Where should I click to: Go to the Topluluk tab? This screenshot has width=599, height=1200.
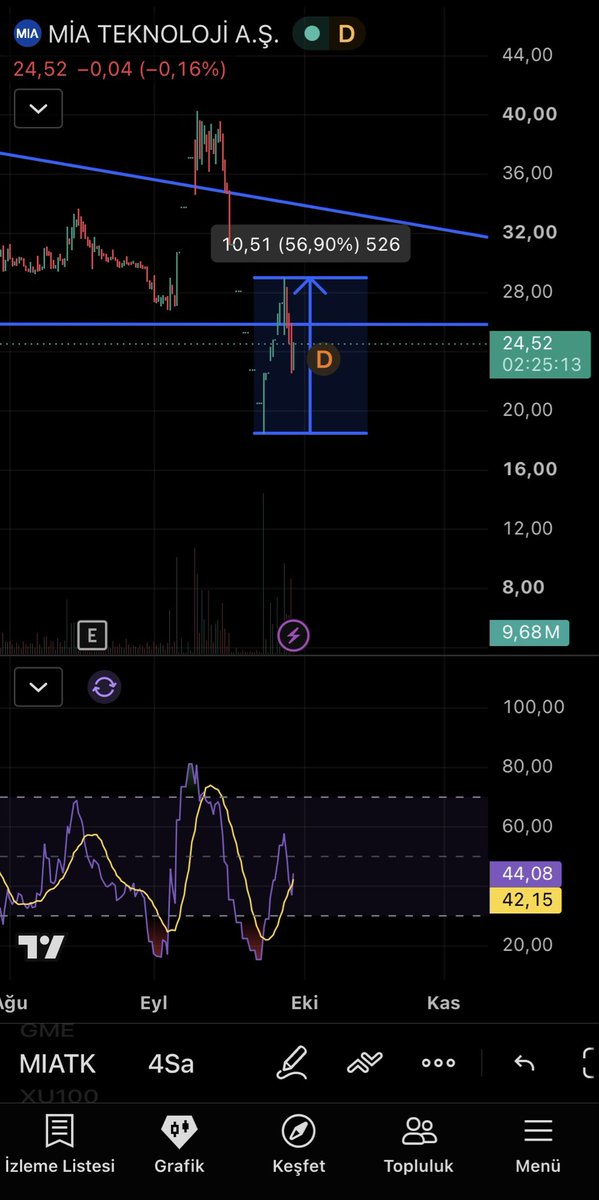tap(419, 1144)
